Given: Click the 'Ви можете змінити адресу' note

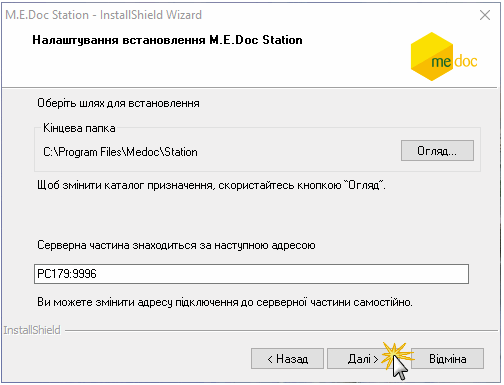Looking at the screenshot, I should click(225, 302).
